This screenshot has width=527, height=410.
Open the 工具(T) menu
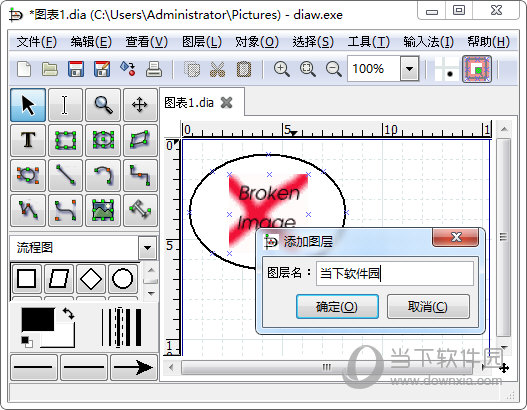368,42
